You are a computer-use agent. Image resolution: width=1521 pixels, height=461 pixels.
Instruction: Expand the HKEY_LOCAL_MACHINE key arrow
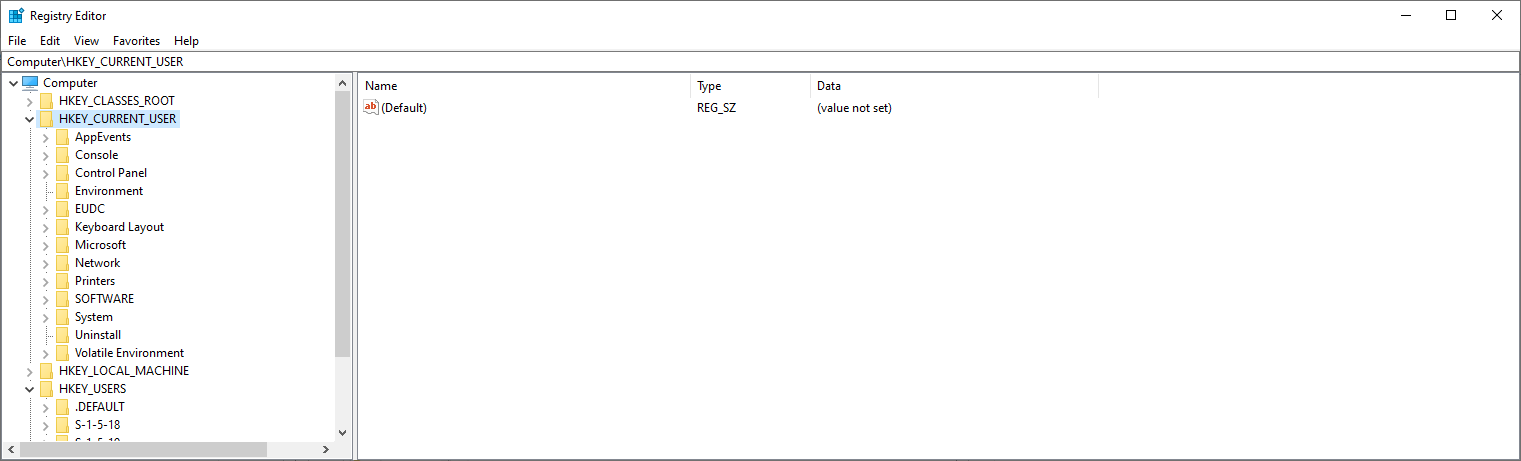pyautogui.click(x=29, y=371)
